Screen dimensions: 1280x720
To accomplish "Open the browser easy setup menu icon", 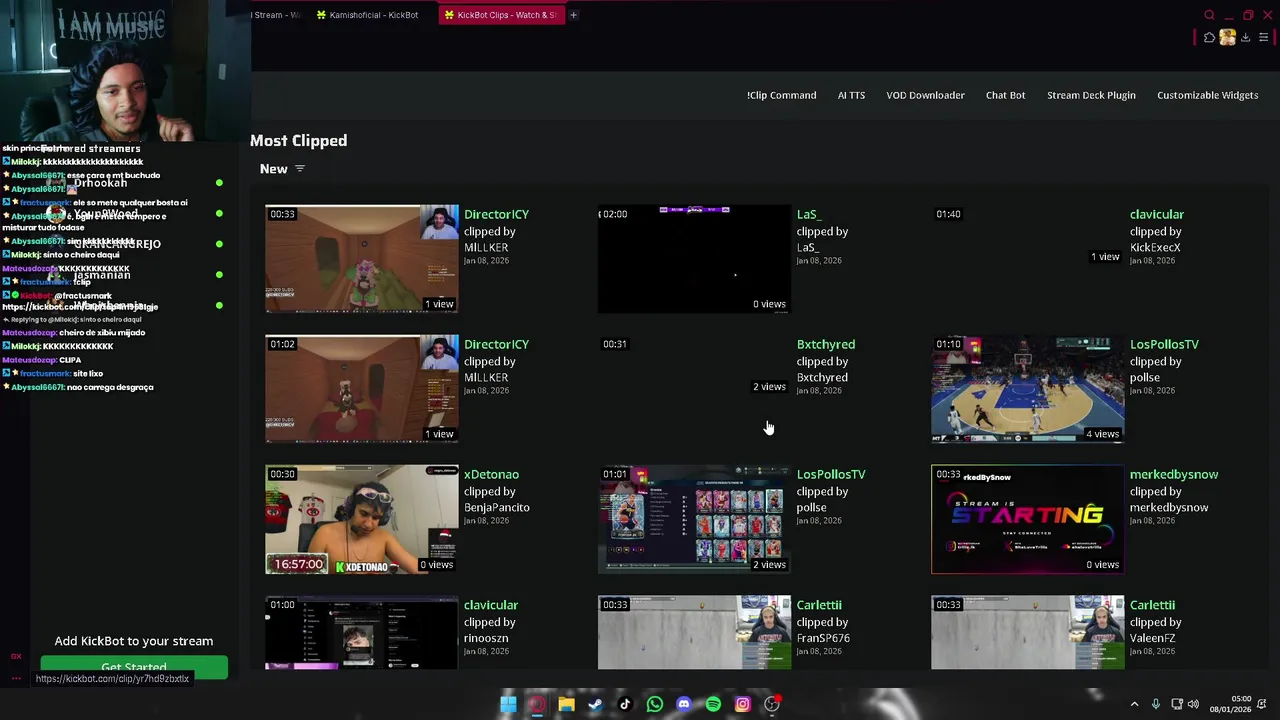I will 1263,38.
